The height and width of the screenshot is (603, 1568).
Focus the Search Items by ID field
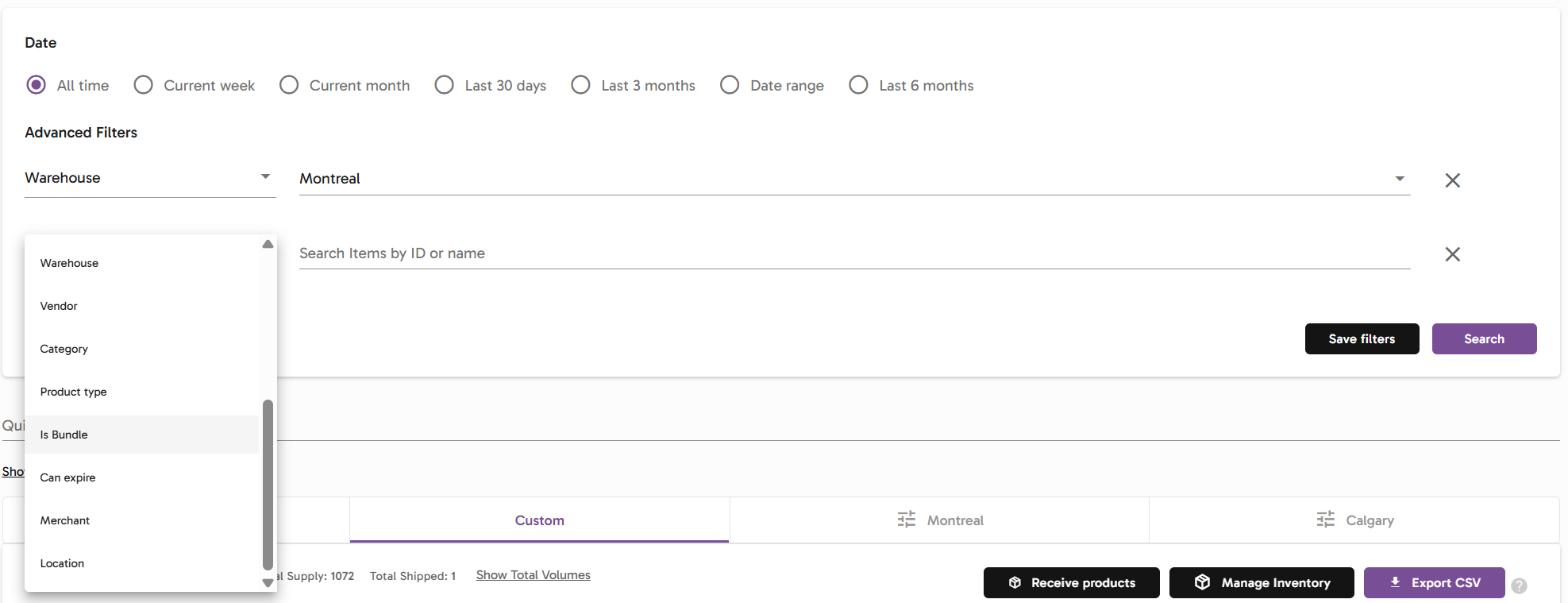853,253
